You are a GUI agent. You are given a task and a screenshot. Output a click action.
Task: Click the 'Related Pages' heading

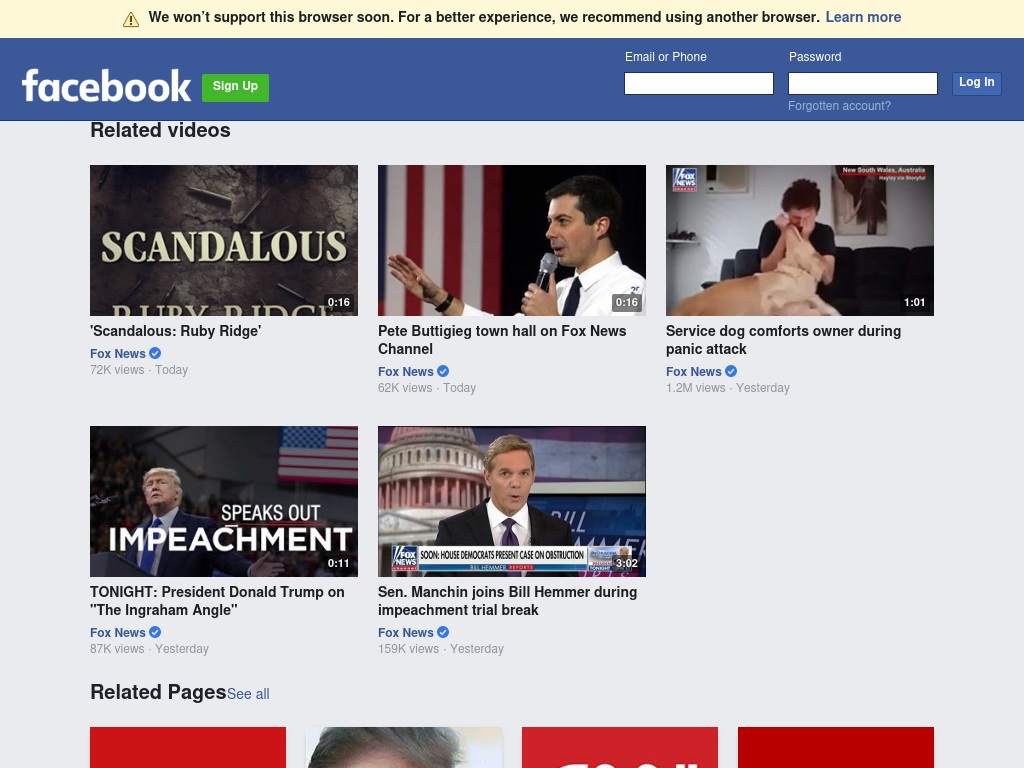[158, 692]
